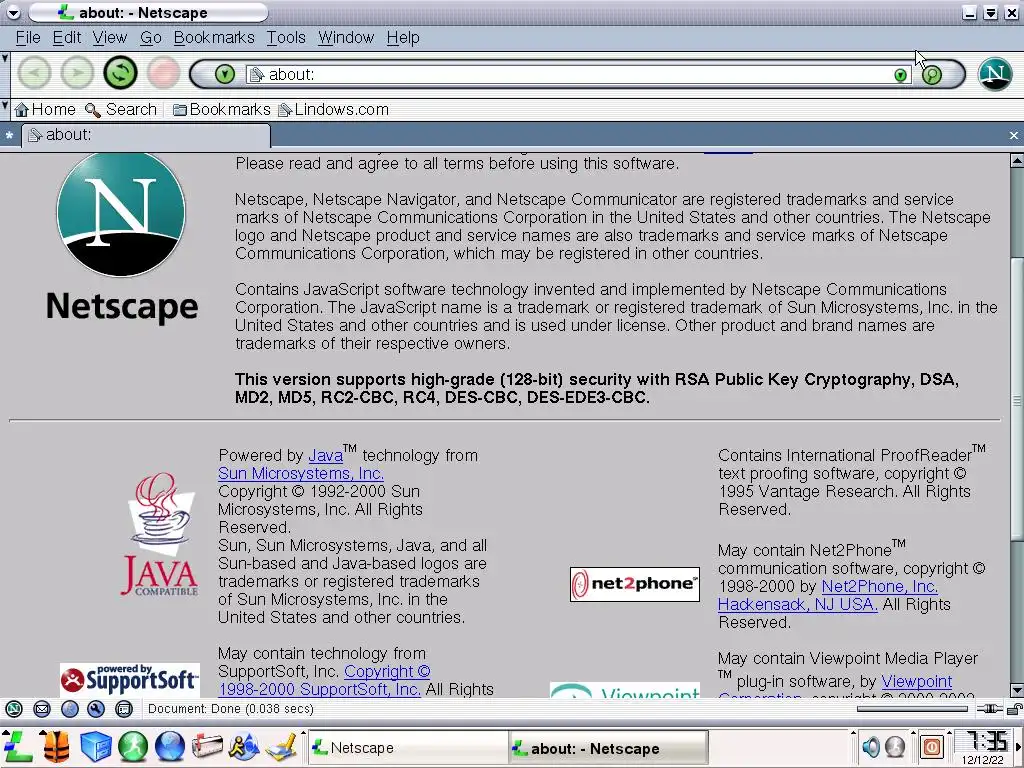The width and height of the screenshot is (1024, 768).
Task: Follow the Java hyperlink
Action: click(x=325, y=455)
